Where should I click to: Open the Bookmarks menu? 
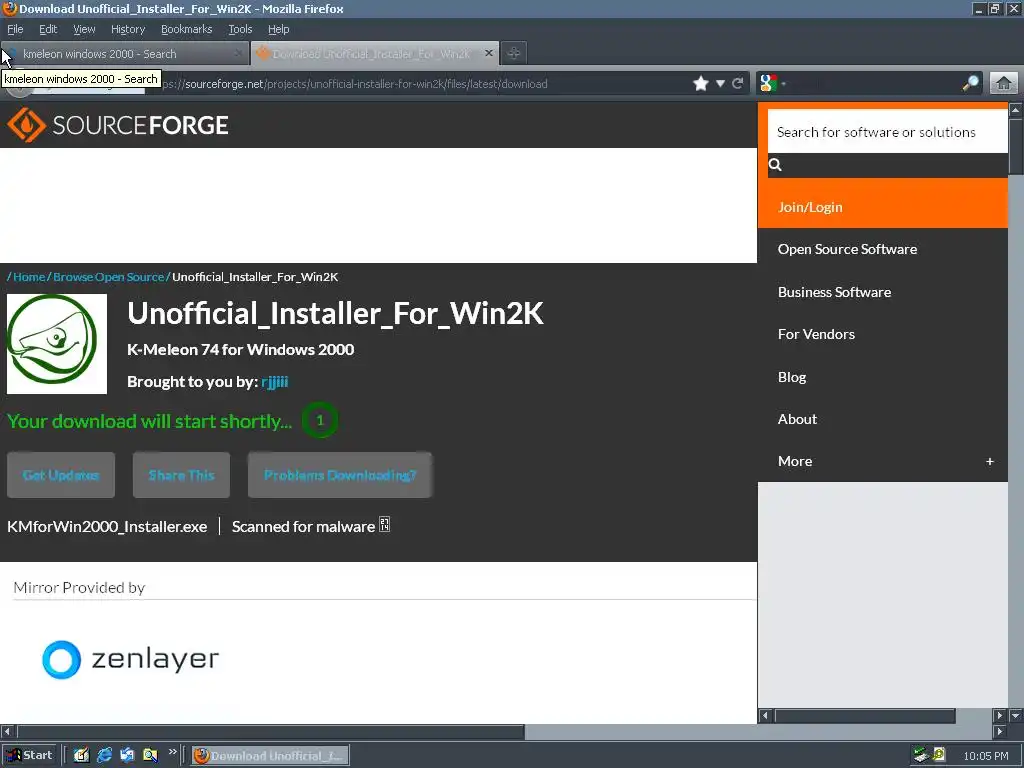[x=187, y=29]
